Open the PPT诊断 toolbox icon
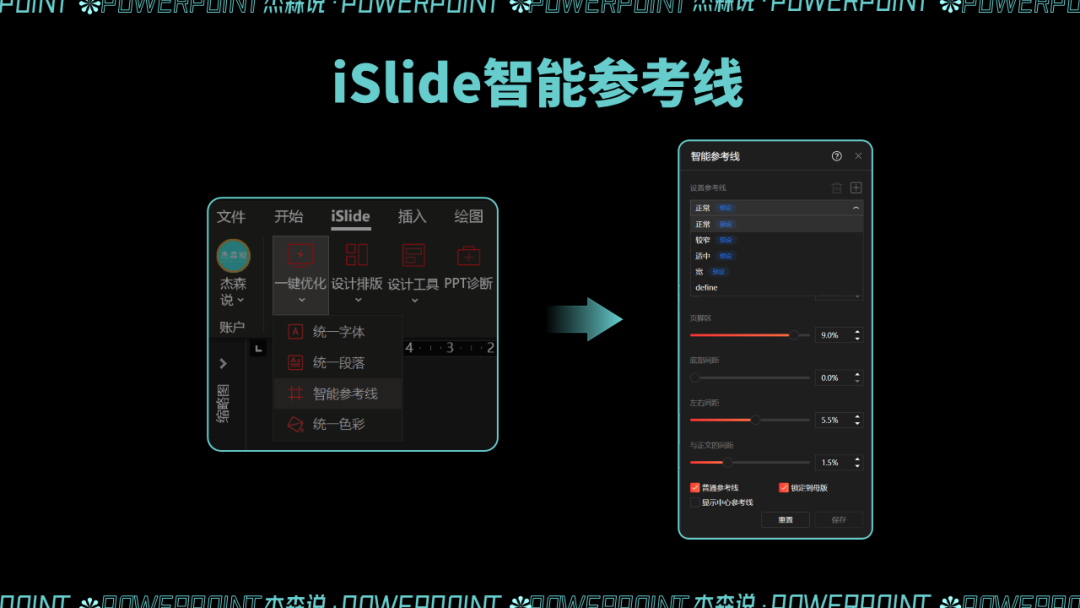This screenshot has width=1080, height=608. [468, 255]
